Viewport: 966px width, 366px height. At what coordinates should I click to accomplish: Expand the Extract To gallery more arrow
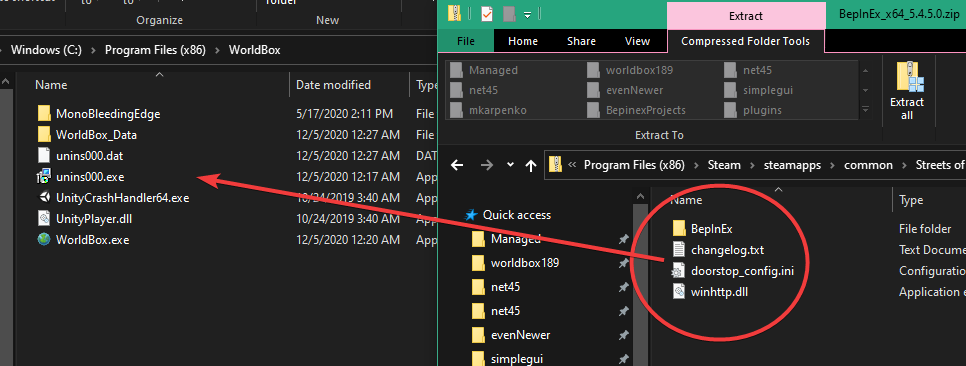[x=866, y=110]
